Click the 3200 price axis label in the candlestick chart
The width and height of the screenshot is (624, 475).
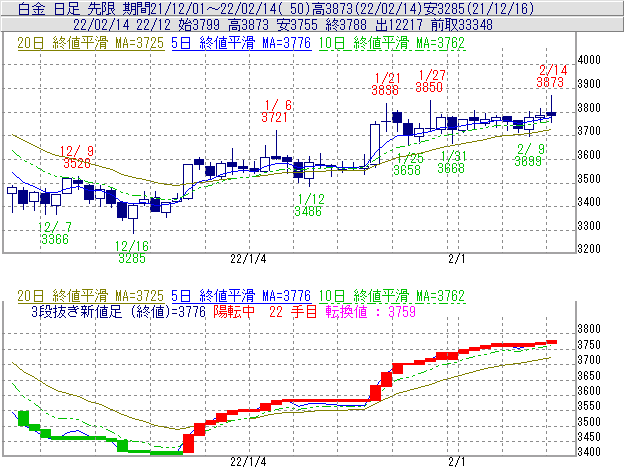click(x=589, y=249)
